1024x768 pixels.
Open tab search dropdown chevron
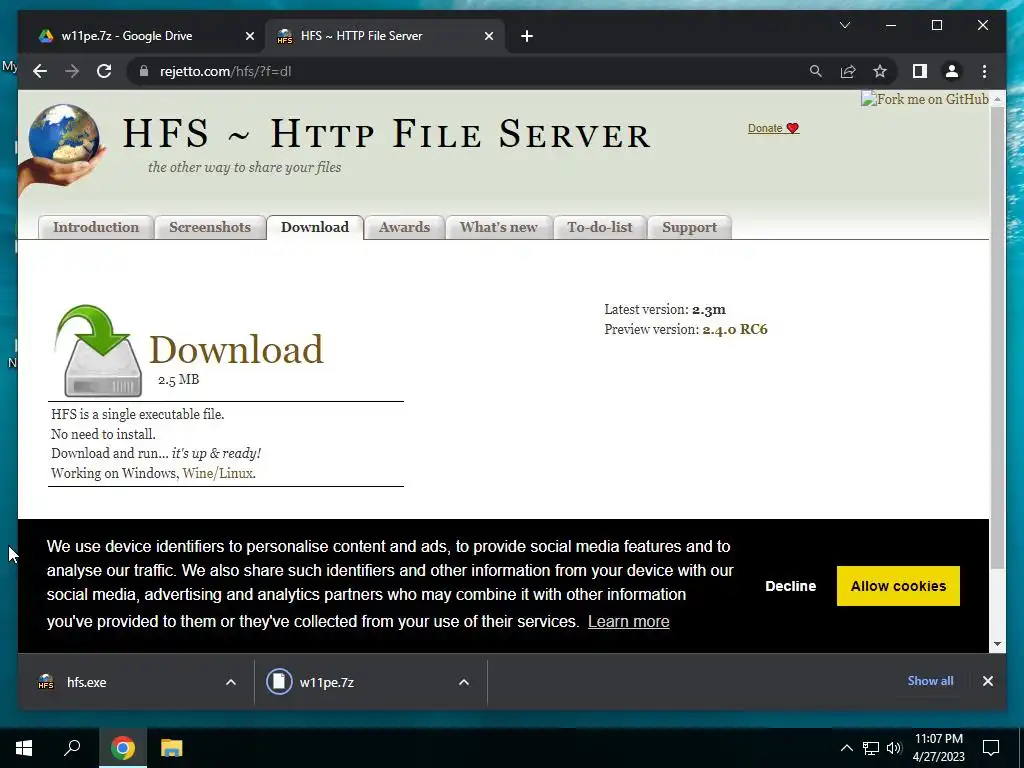tap(844, 25)
